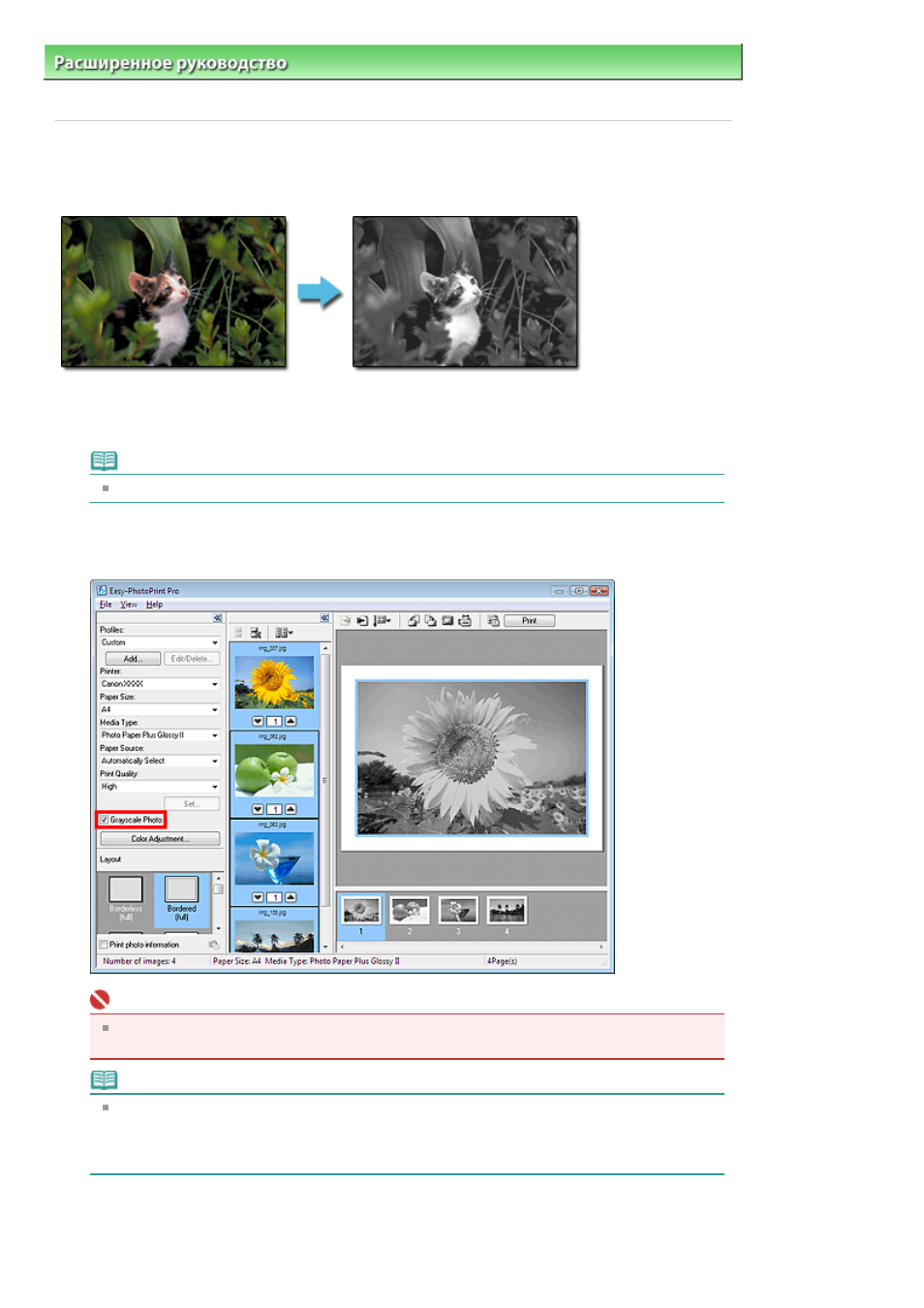Click the 'Number of images: 4' status text
The width and height of the screenshot is (924, 1308).
tap(139, 961)
